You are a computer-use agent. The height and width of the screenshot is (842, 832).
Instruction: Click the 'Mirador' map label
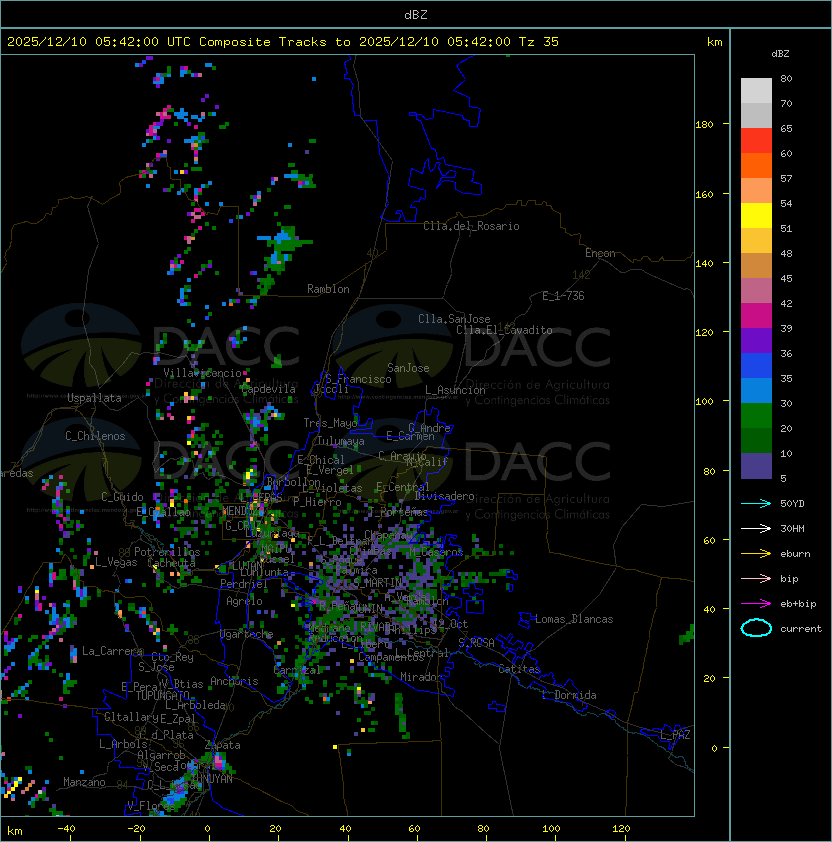click(x=421, y=677)
